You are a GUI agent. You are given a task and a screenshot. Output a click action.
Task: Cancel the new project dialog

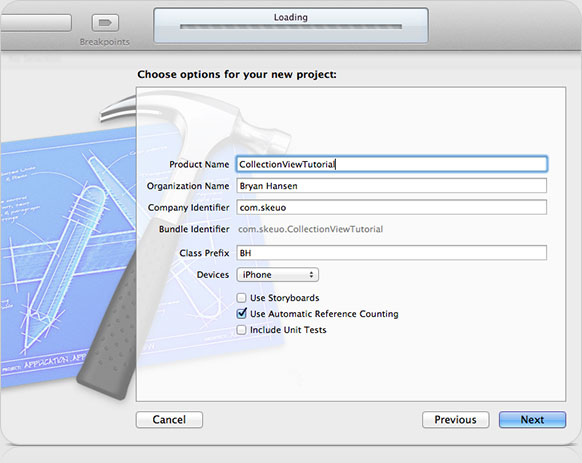[x=169, y=420]
